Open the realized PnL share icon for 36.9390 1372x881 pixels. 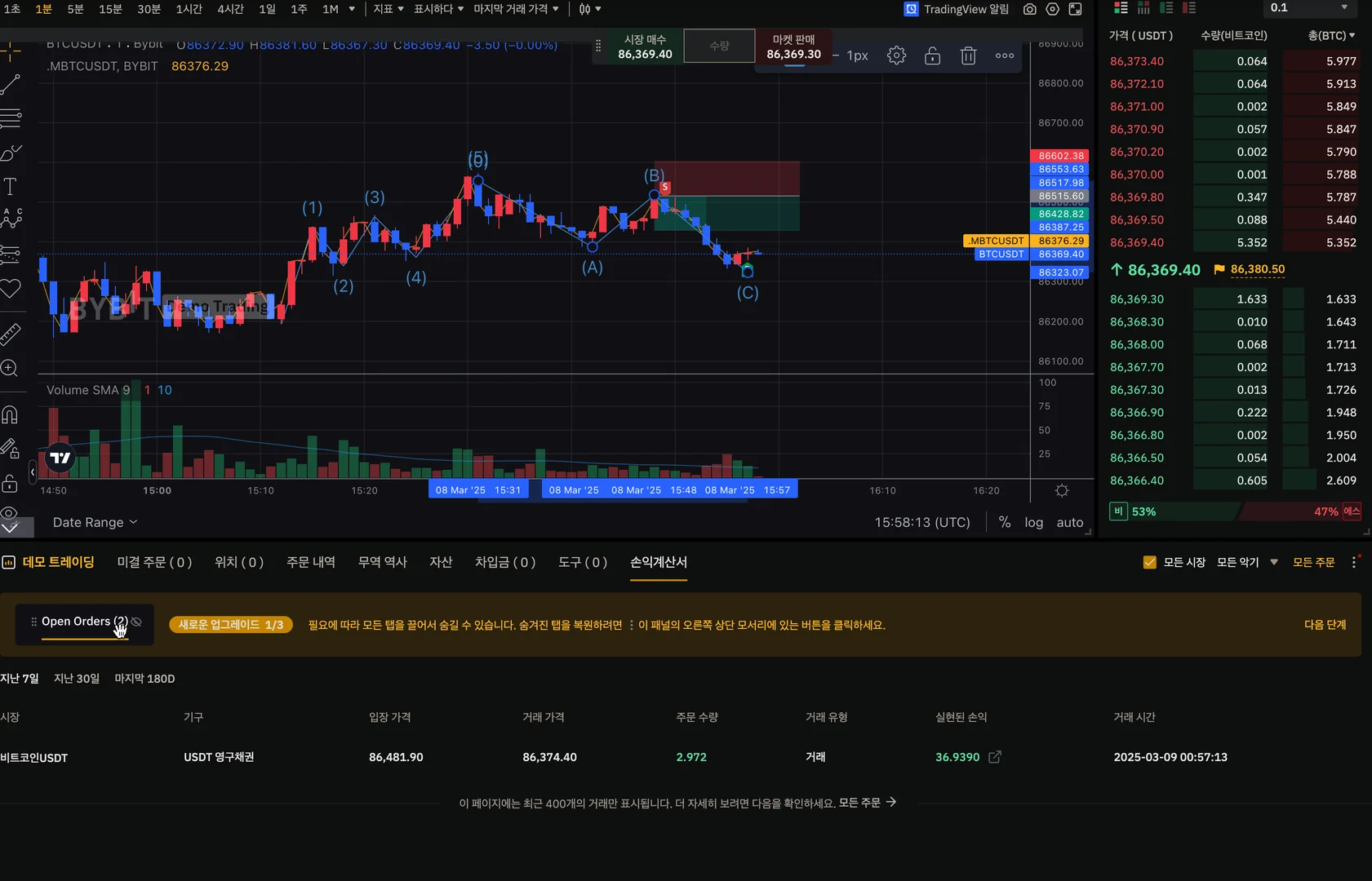coord(995,757)
